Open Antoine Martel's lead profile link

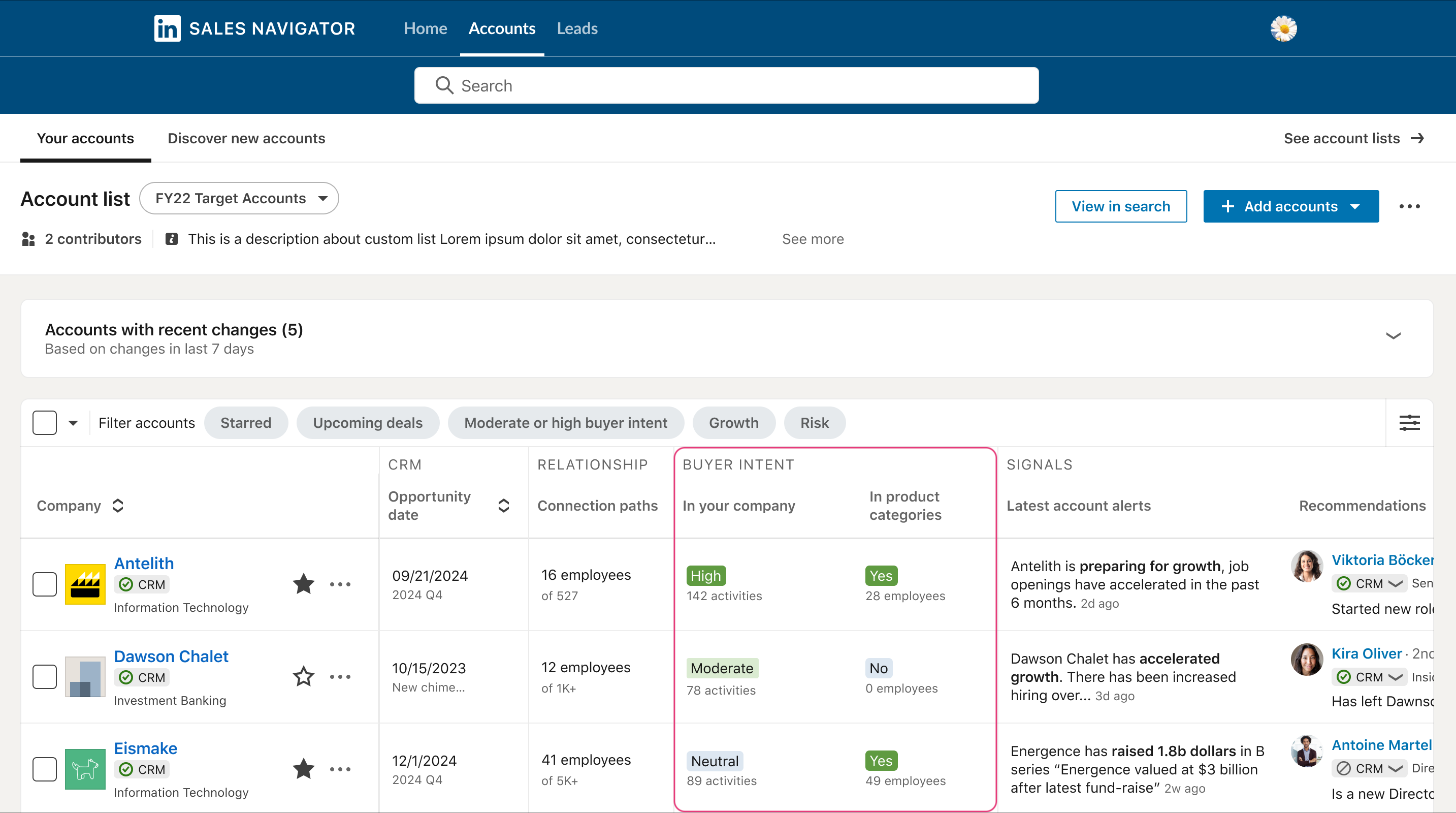[1382, 744]
